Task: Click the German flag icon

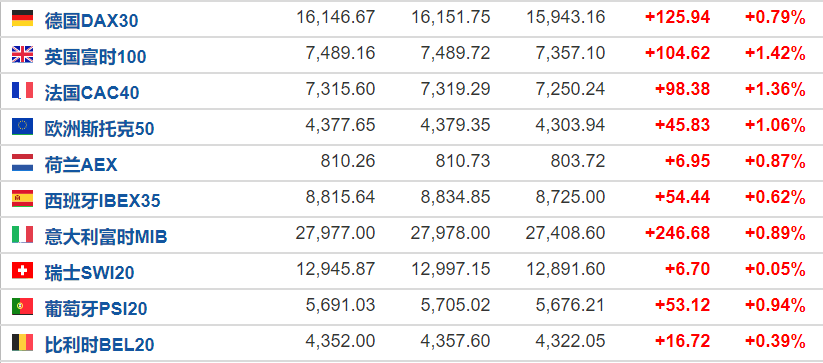Action: coord(23,18)
